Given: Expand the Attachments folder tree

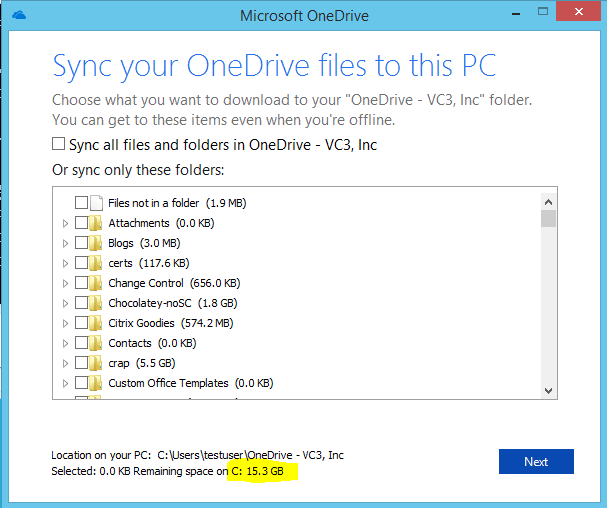Looking at the screenshot, I should 65,223.
